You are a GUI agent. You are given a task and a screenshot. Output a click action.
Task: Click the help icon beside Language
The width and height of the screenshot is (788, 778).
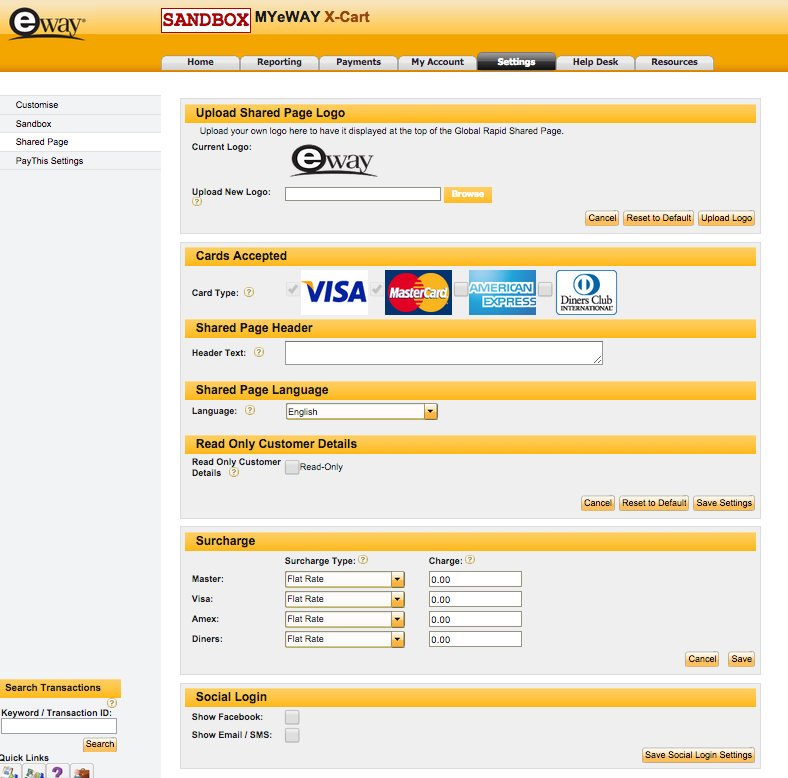pos(250,410)
